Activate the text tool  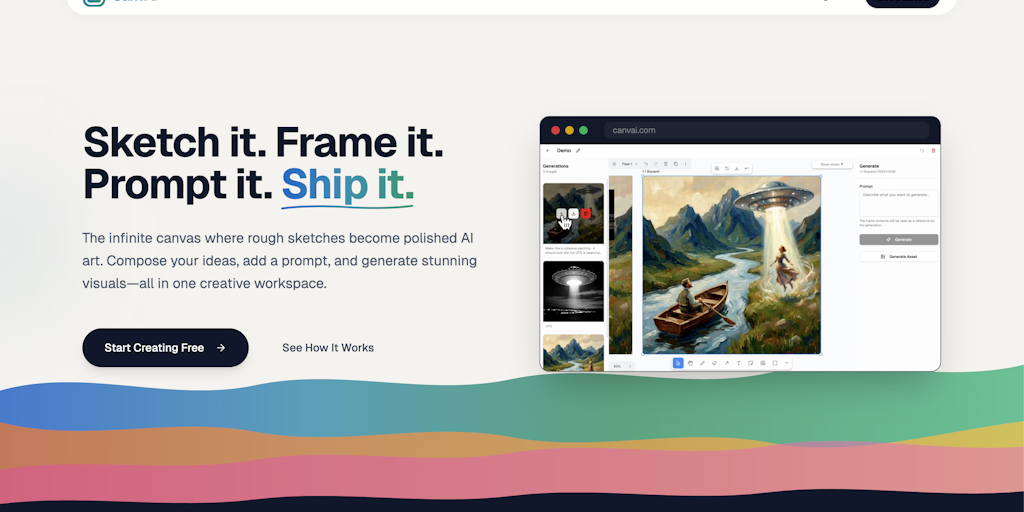click(739, 363)
